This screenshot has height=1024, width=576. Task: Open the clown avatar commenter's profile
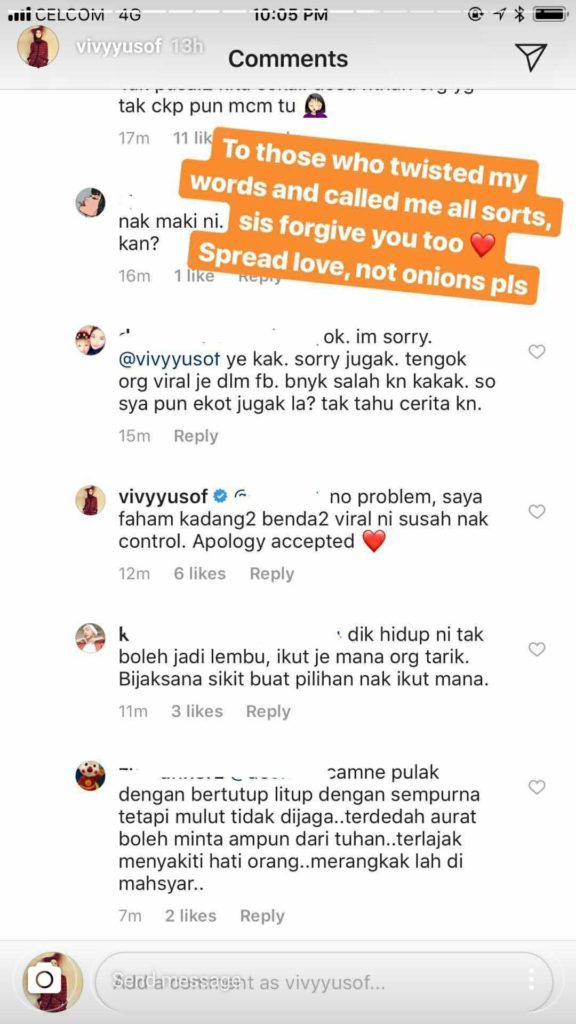click(x=90, y=775)
